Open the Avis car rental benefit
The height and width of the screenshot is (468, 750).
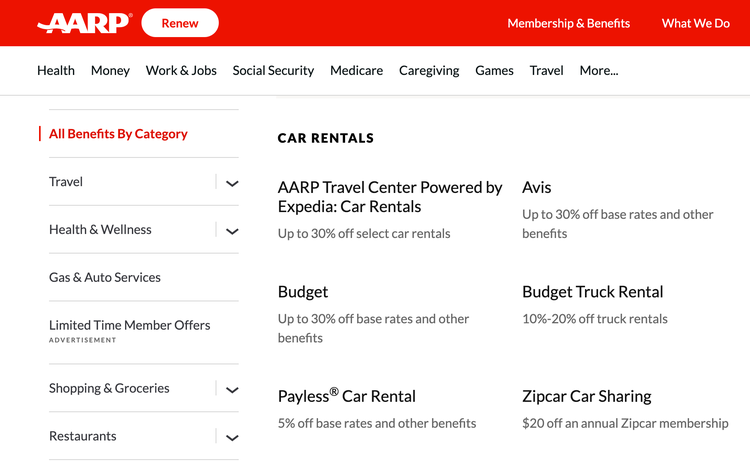pos(536,187)
